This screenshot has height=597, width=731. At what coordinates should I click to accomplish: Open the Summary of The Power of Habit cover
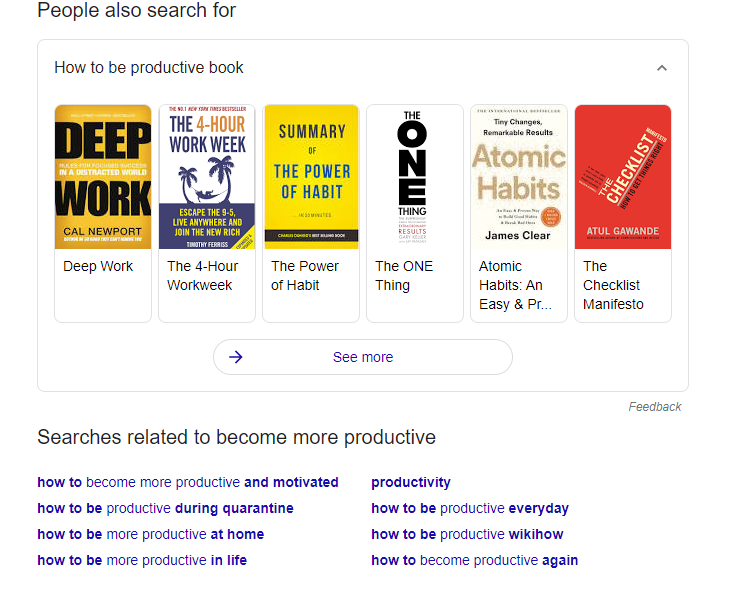click(x=311, y=177)
